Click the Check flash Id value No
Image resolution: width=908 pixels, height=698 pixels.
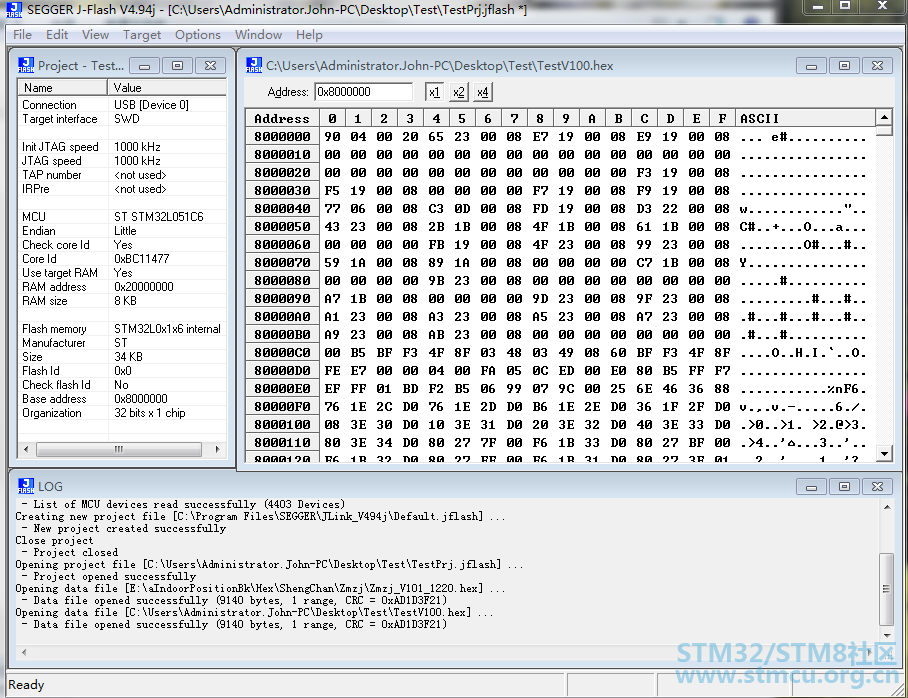point(121,385)
